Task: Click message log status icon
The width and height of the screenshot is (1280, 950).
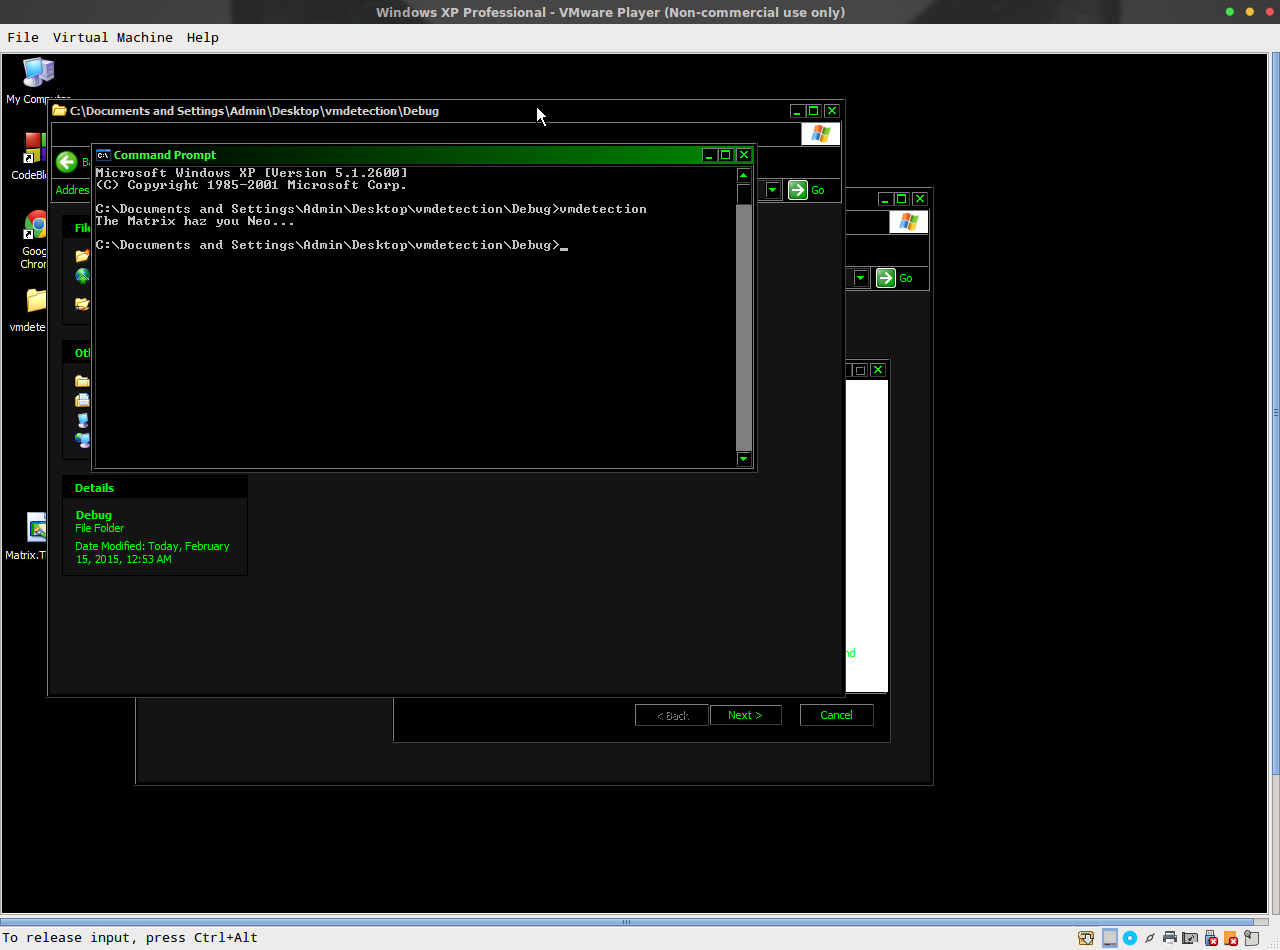Action: coord(1252,938)
